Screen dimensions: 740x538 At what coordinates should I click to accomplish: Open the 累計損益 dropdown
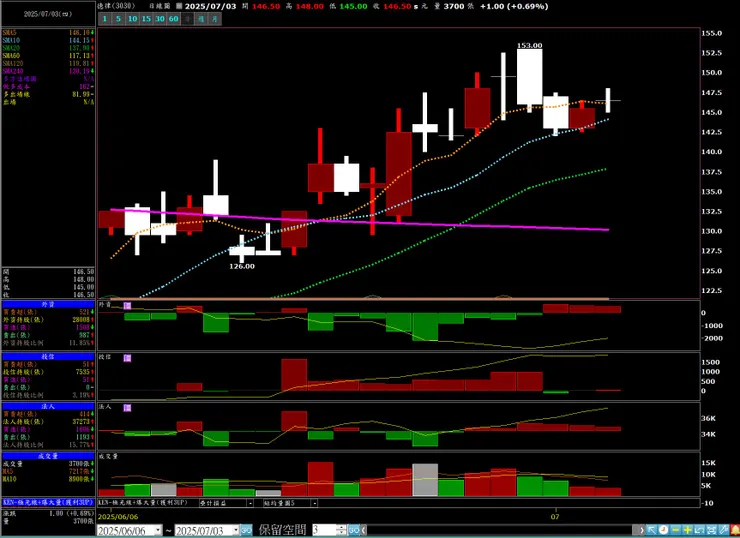(251, 503)
